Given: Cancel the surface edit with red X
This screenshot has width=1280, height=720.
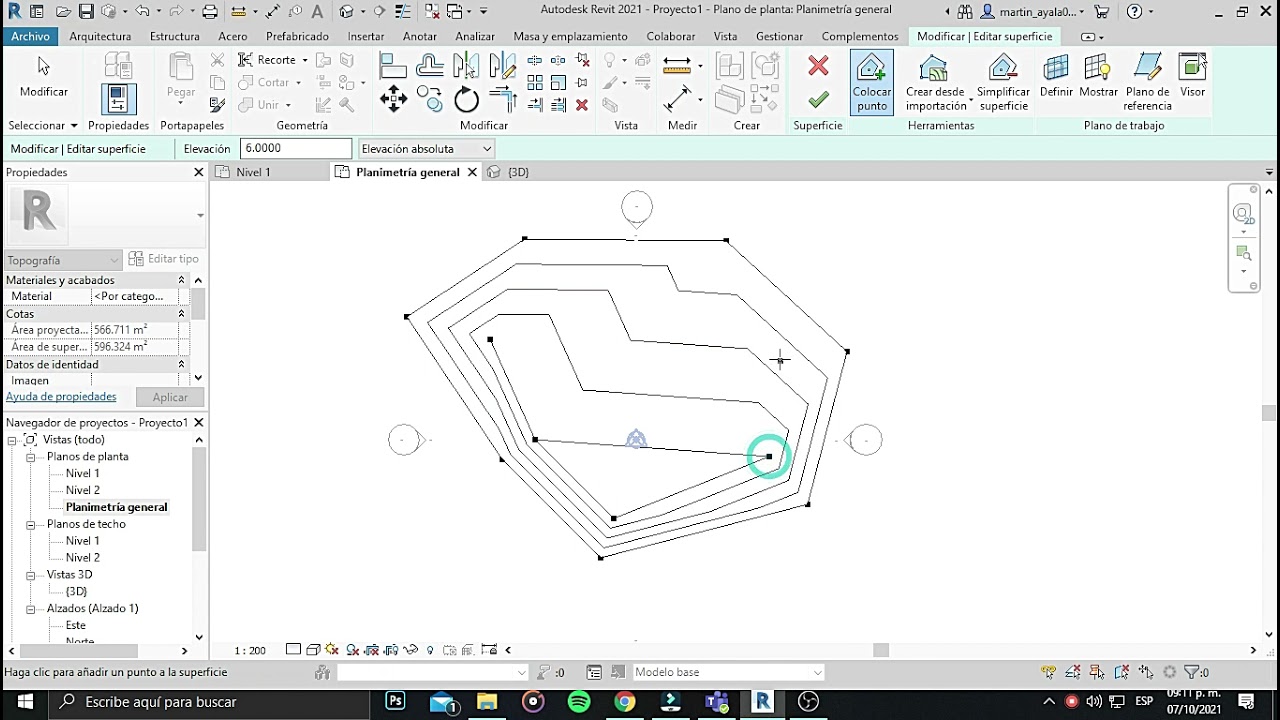Looking at the screenshot, I should (818, 67).
